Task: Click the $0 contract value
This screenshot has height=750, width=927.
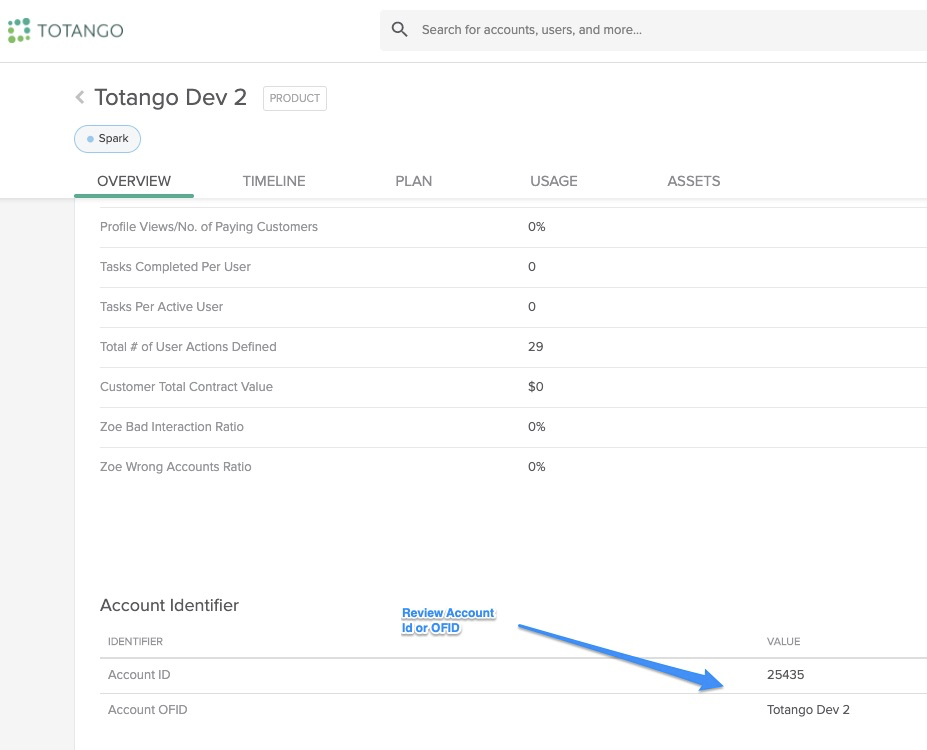Action: pyautogui.click(x=536, y=387)
